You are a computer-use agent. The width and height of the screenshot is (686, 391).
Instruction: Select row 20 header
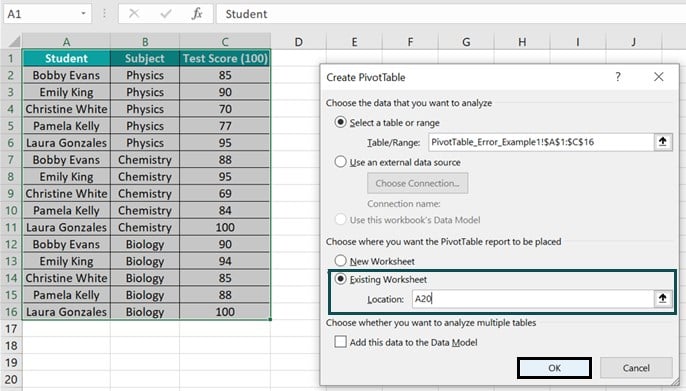point(11,379)
